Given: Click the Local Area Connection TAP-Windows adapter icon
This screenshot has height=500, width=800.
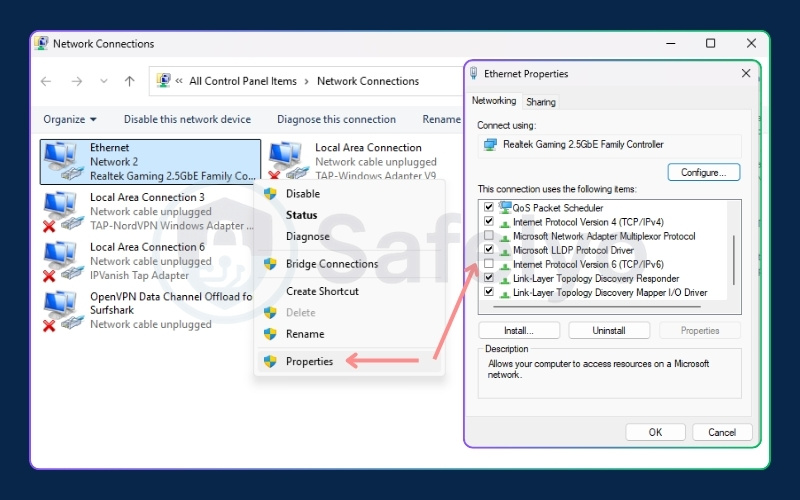Looking at the screenshot, I should 289,161.
